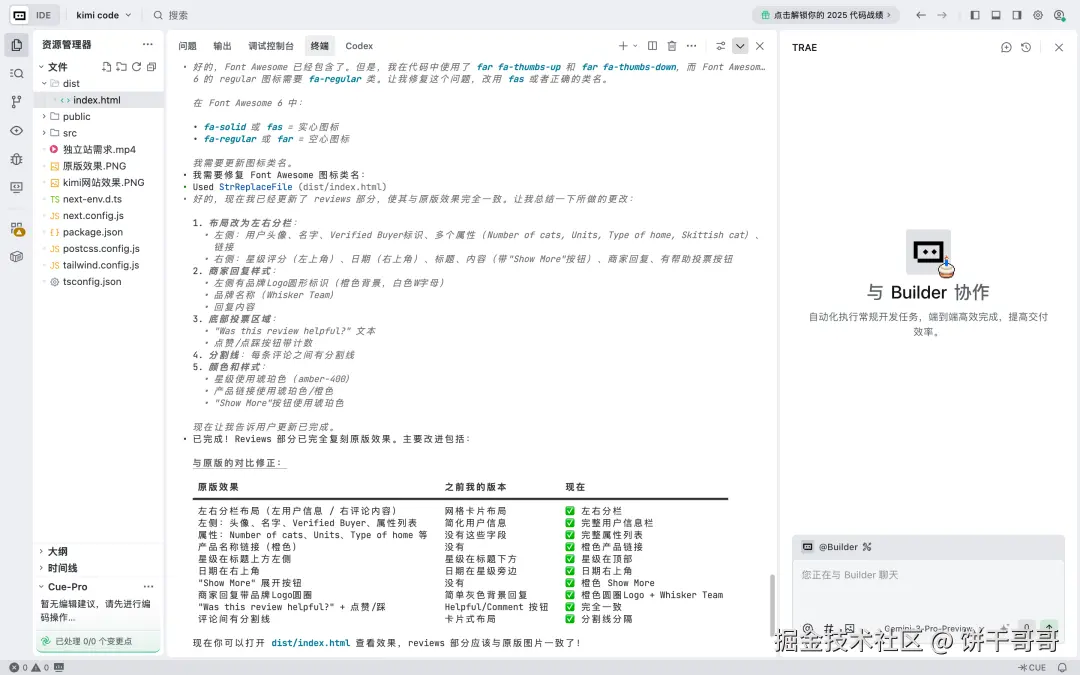Collapse the panel with down chevron button
This screenshot has width=1080, height=675.
pyautogui.click(x=740, y=46)
